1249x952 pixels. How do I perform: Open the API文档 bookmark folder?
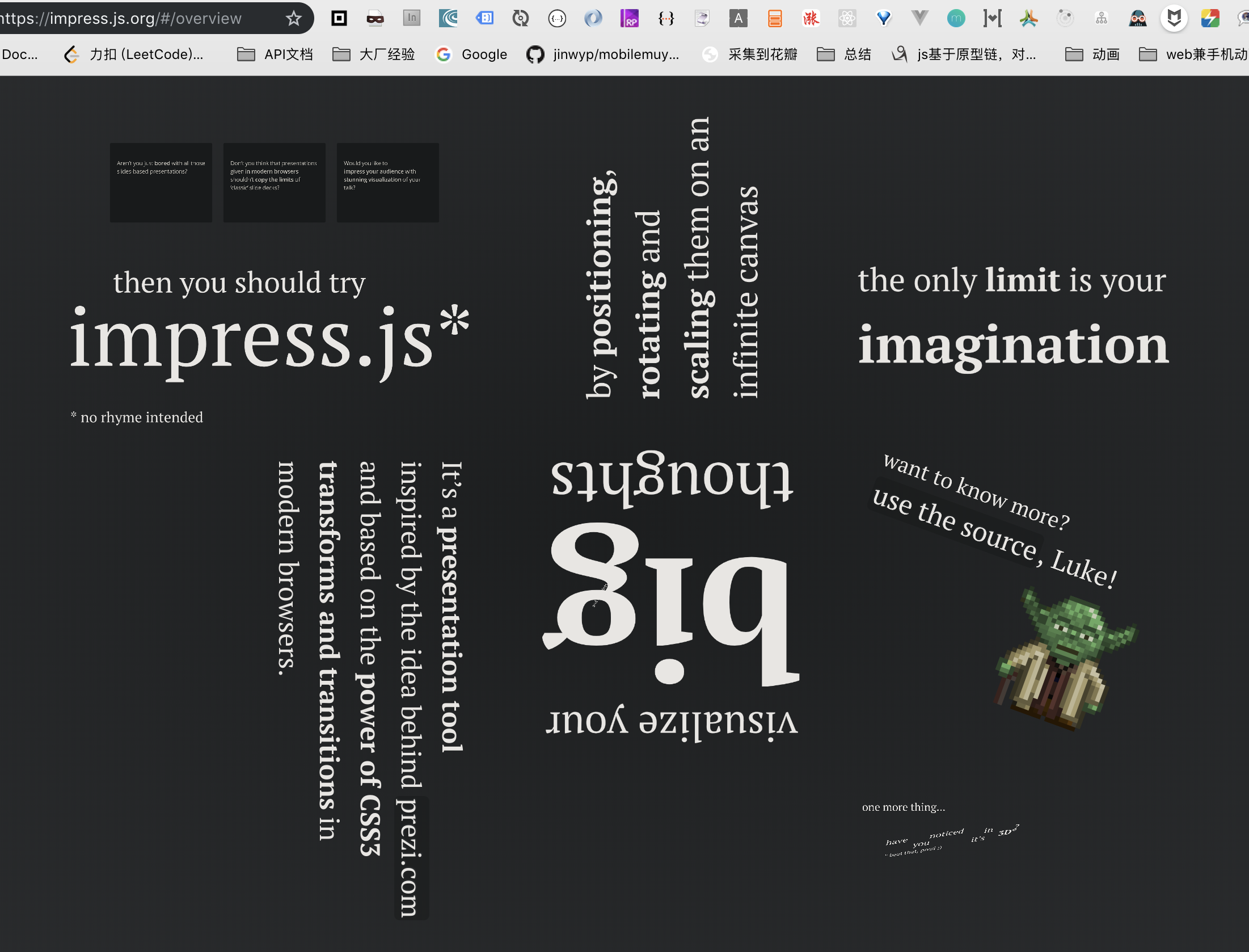pos(275,54)
